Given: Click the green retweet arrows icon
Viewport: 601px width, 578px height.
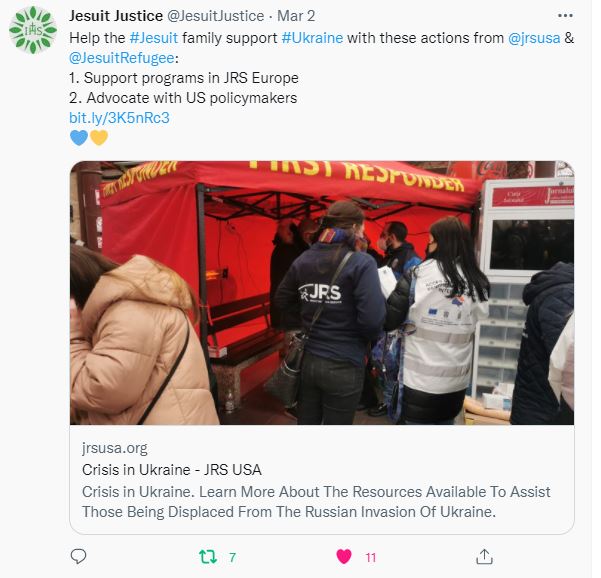Looking at the screenshot, I should (208, 557).
